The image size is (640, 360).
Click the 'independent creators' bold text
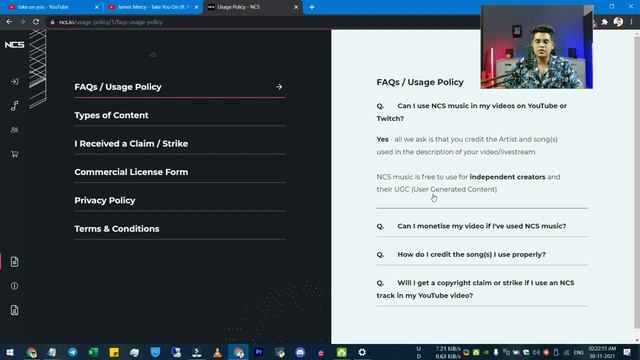point(507,177)
